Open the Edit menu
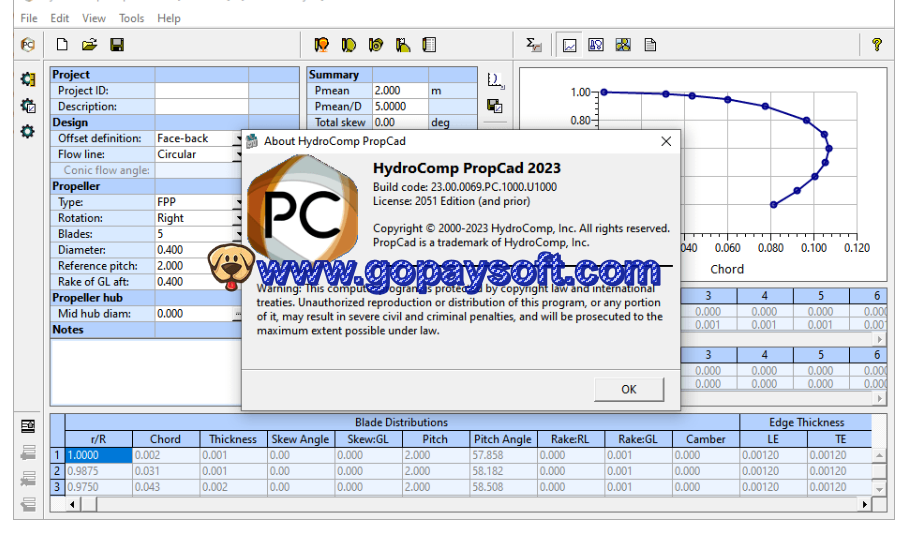 [x=60, y=18]
